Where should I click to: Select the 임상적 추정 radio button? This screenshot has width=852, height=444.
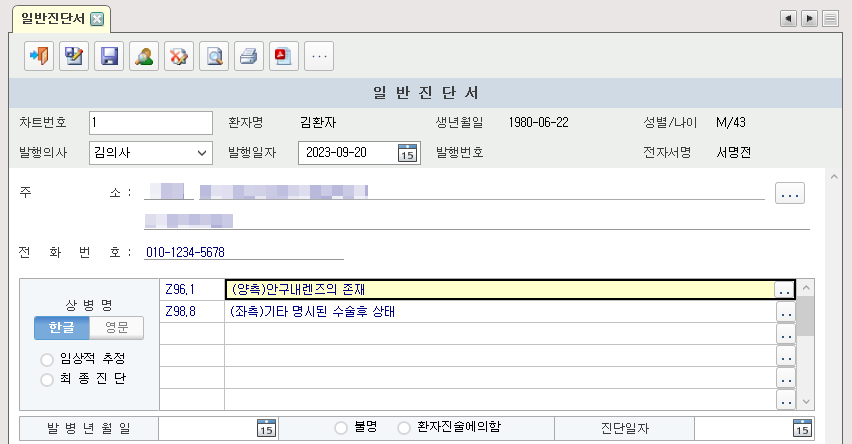46,359
